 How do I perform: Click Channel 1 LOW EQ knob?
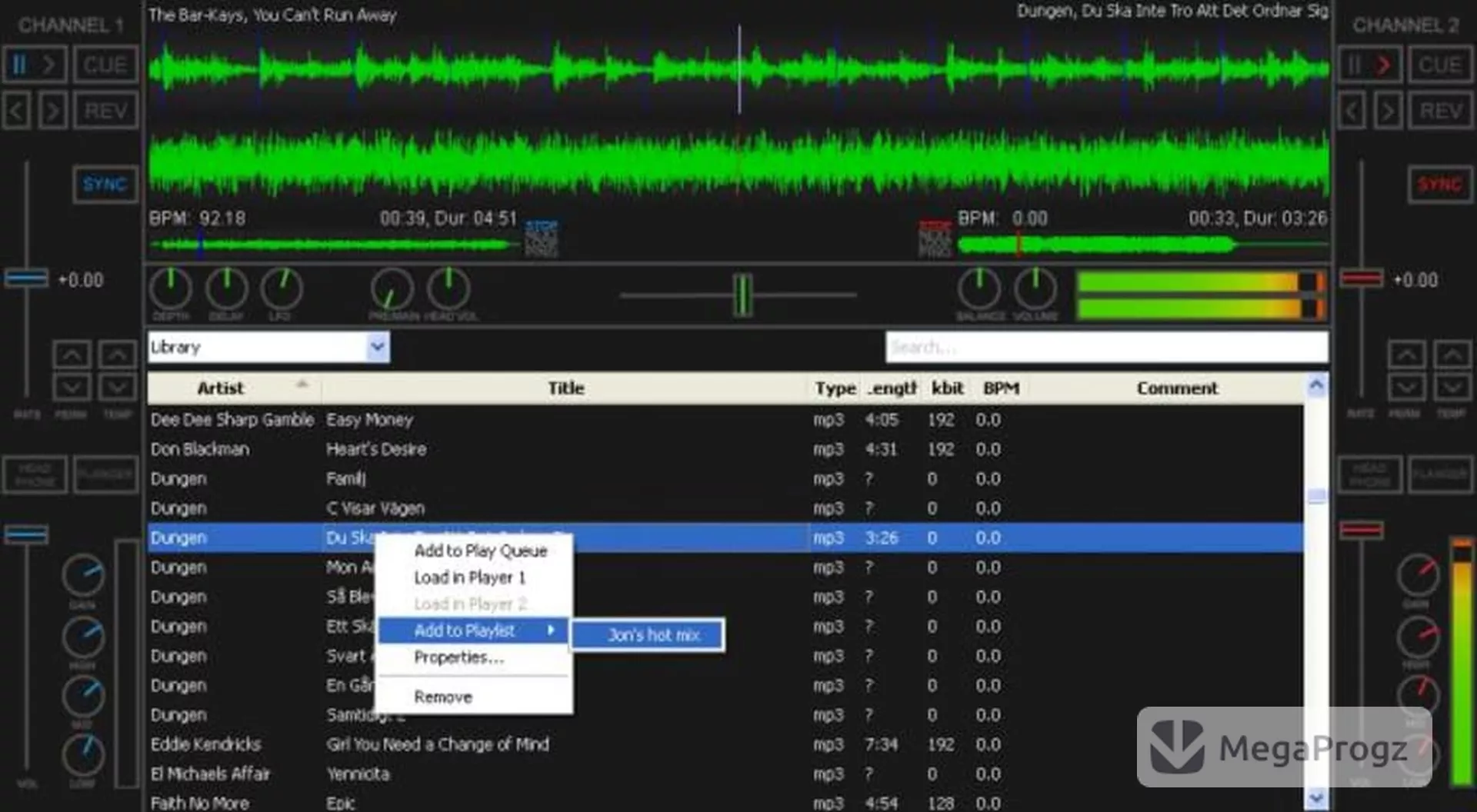83,755
